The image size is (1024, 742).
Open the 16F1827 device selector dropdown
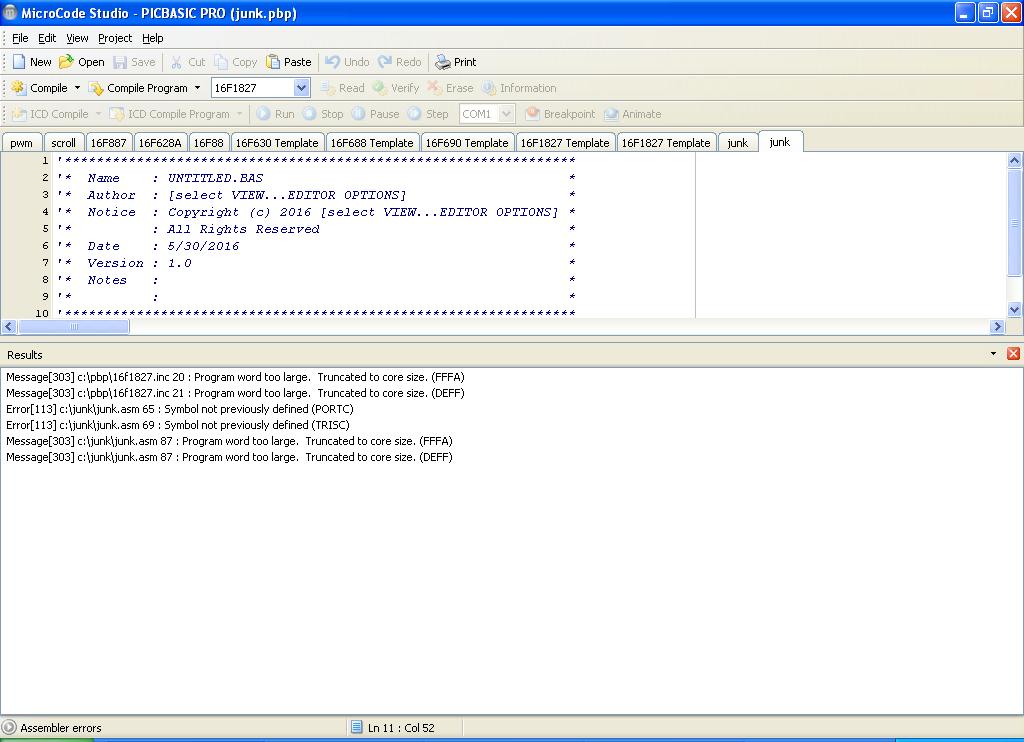pos(301,88)
